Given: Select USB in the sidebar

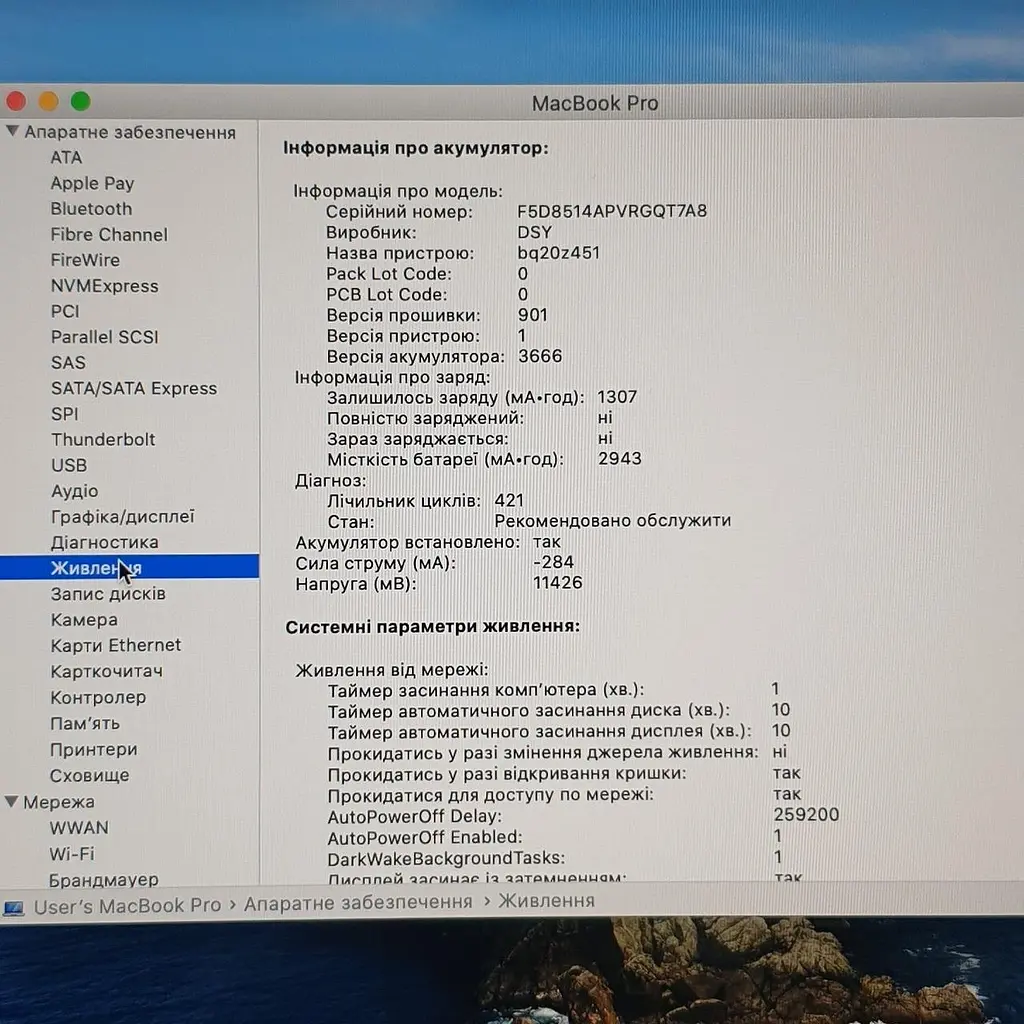Looking at the screenshot, I should (x=69, y=465).
